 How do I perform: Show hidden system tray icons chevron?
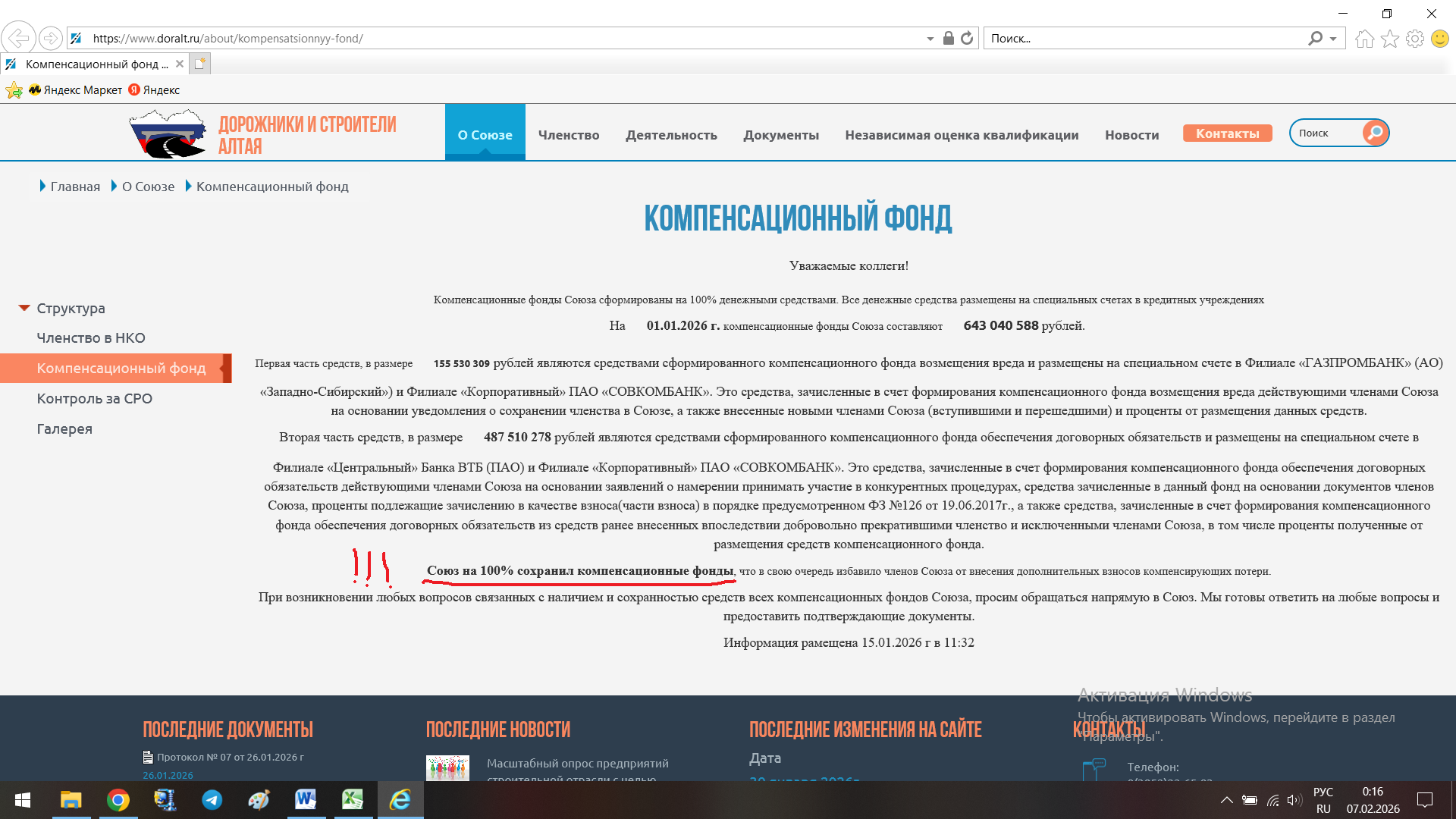click(1225, 799)
